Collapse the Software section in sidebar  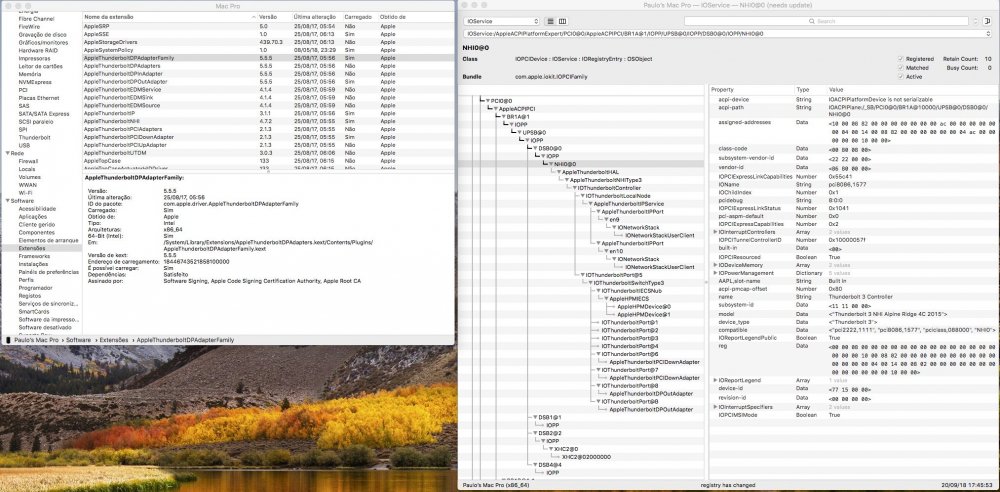pyautogui.click(x=6, y=201)
